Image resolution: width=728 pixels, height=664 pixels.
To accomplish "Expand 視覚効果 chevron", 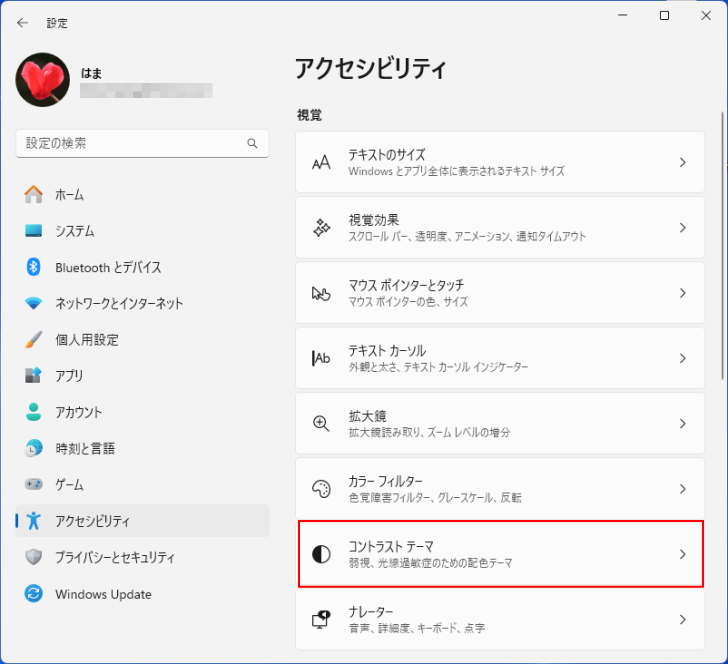I will click(682, 228).
